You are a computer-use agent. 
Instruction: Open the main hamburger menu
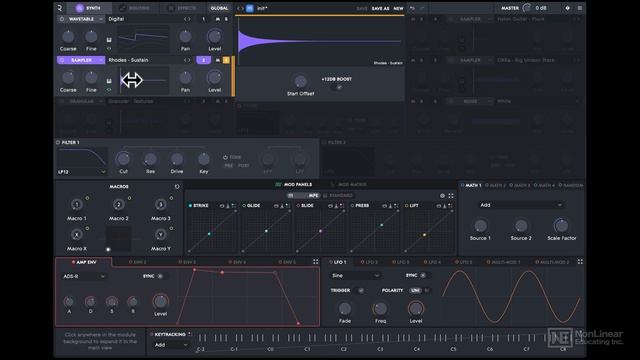pos(580,8)
